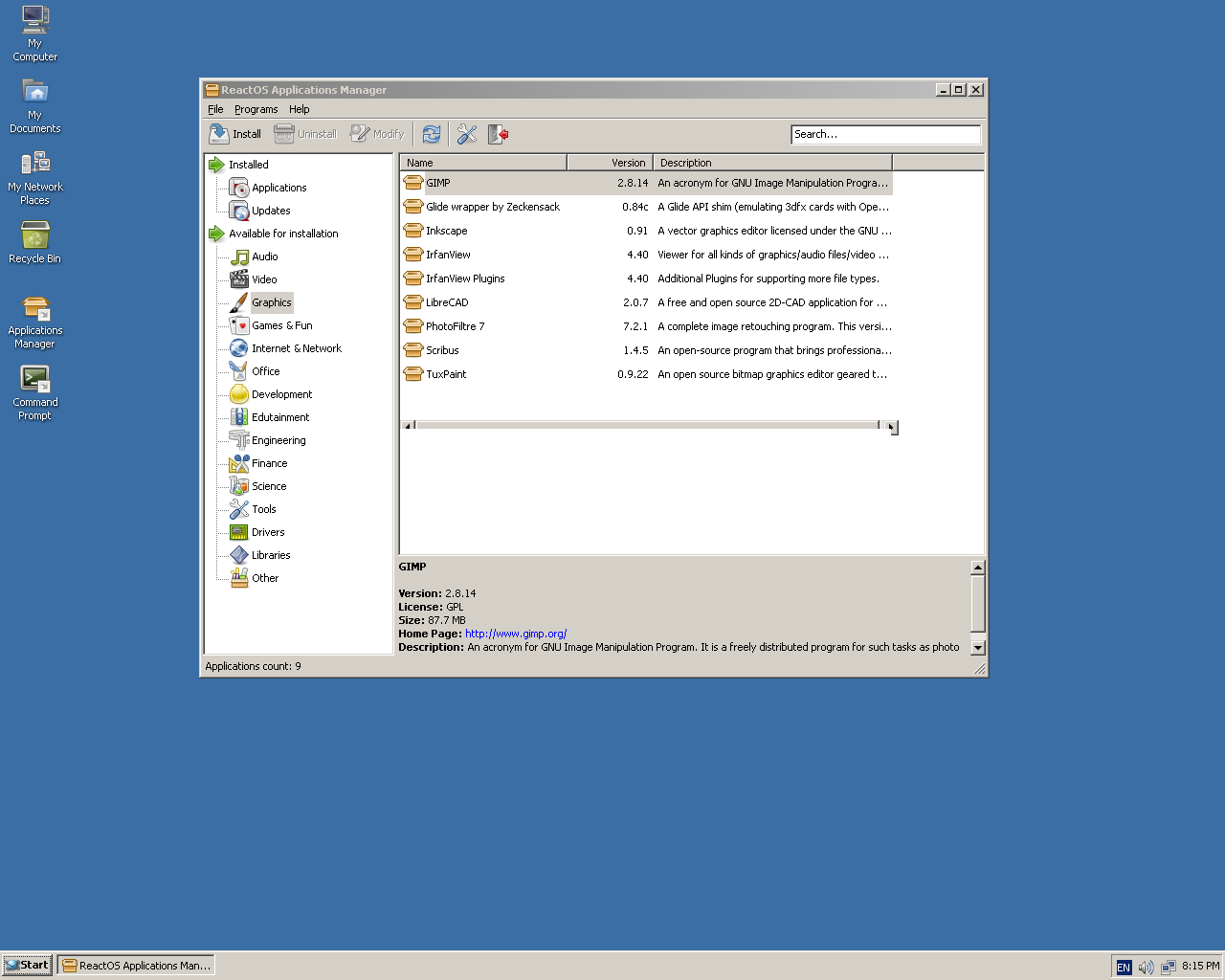This screenshot has height=980, width=1225.
Task: Refresh the applications list via toolbar icon
Action: pos(432,134)
